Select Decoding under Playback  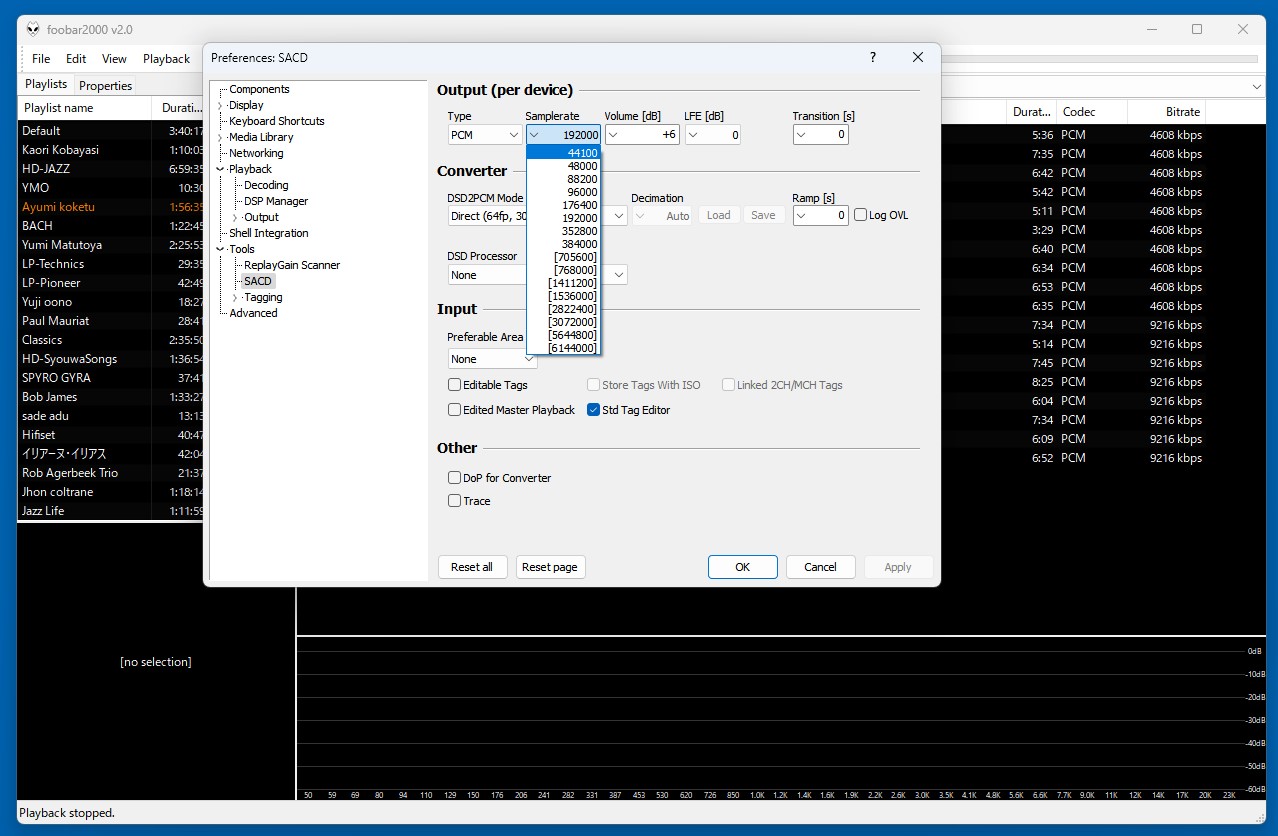[266, 185]
